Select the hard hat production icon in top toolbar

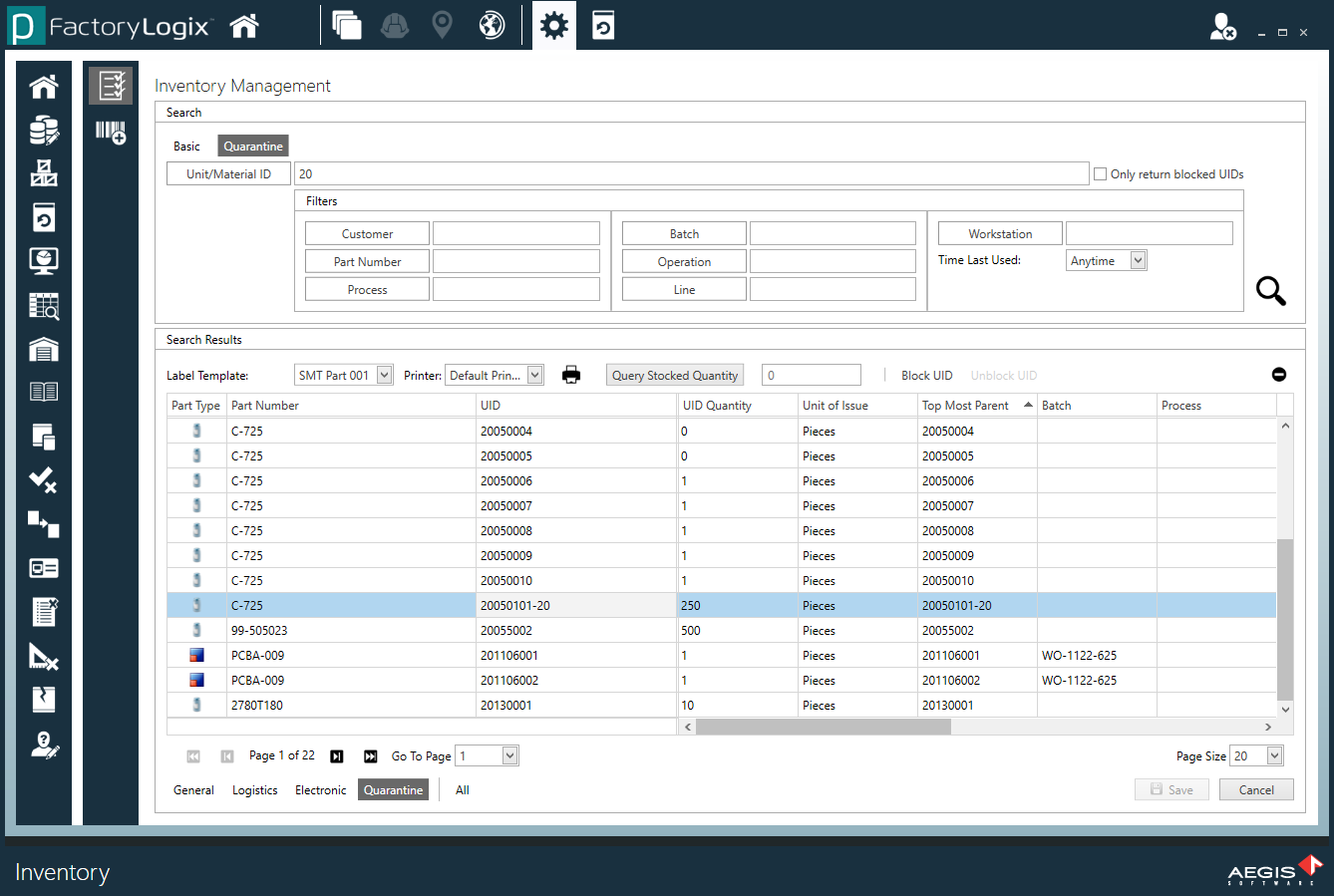[x=394, y=25]
